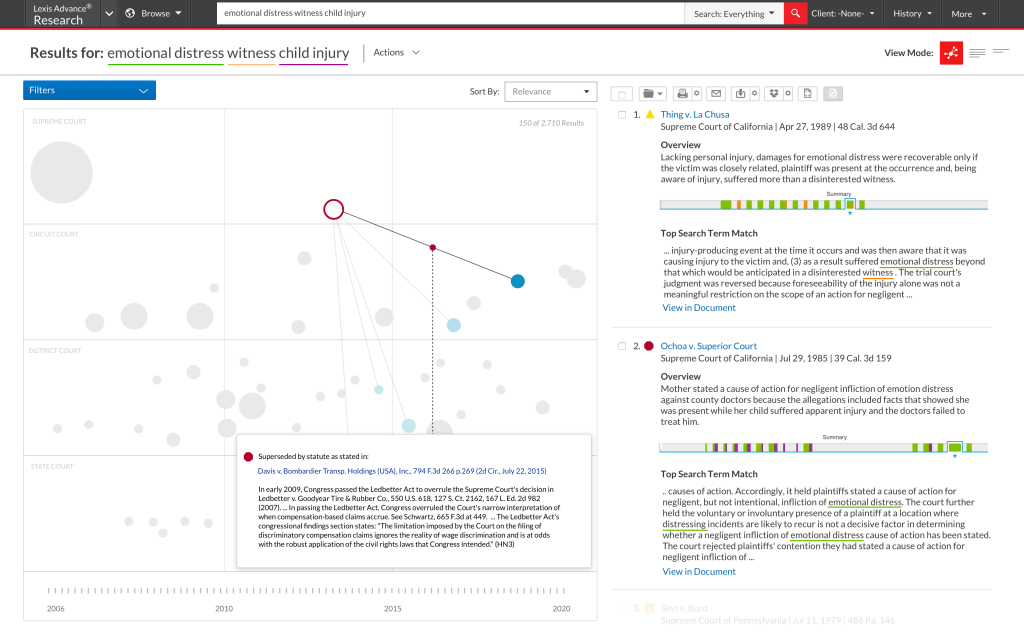The width and height of the screenshot is (1024, 640).
Task: Click the search query input field
Action: click(x=451, y=13)
